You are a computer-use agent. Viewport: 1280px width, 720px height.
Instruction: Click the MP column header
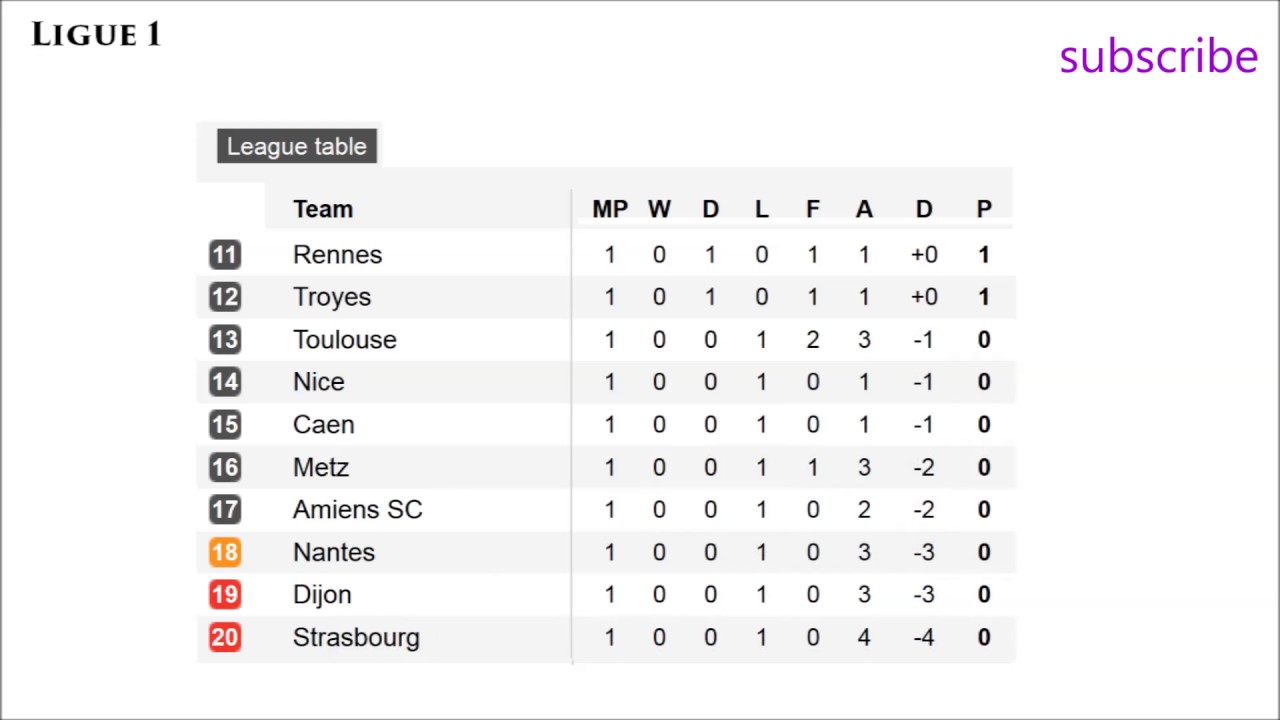610,209
